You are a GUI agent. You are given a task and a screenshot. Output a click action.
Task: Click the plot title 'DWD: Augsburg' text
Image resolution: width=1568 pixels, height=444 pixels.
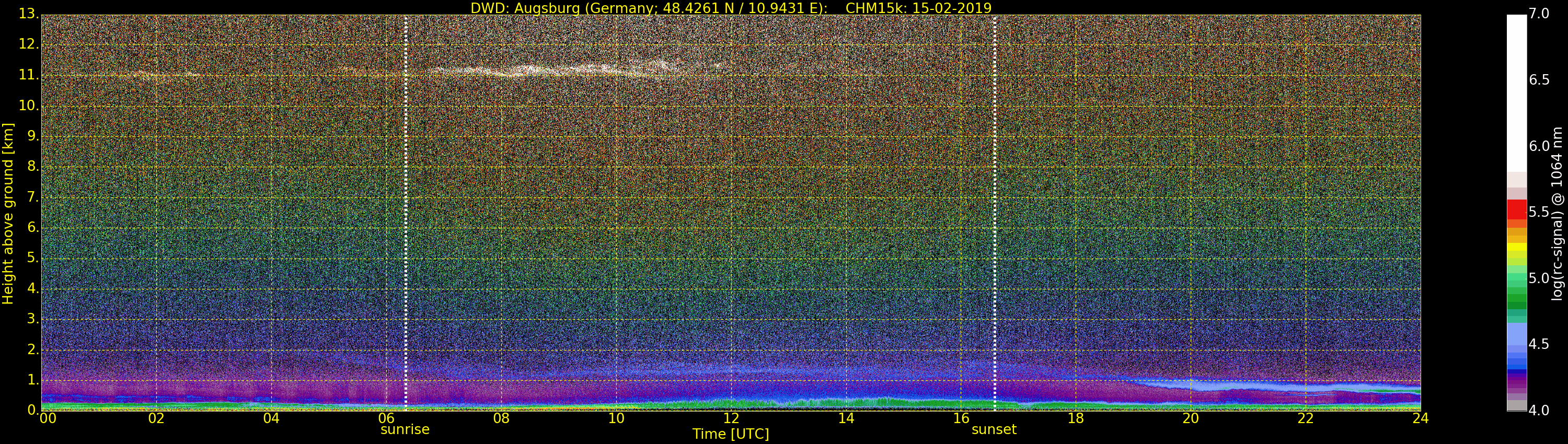[525, 8]
